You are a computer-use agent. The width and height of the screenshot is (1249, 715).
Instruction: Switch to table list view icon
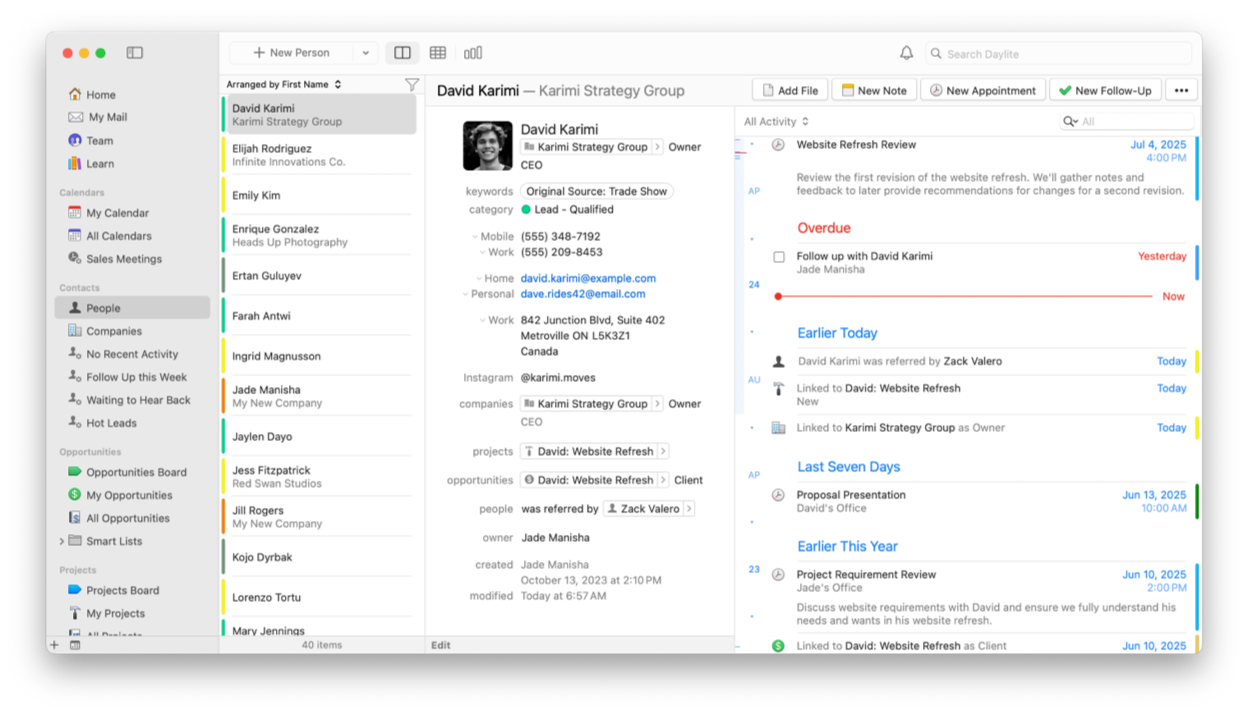[x=438, y=53]
